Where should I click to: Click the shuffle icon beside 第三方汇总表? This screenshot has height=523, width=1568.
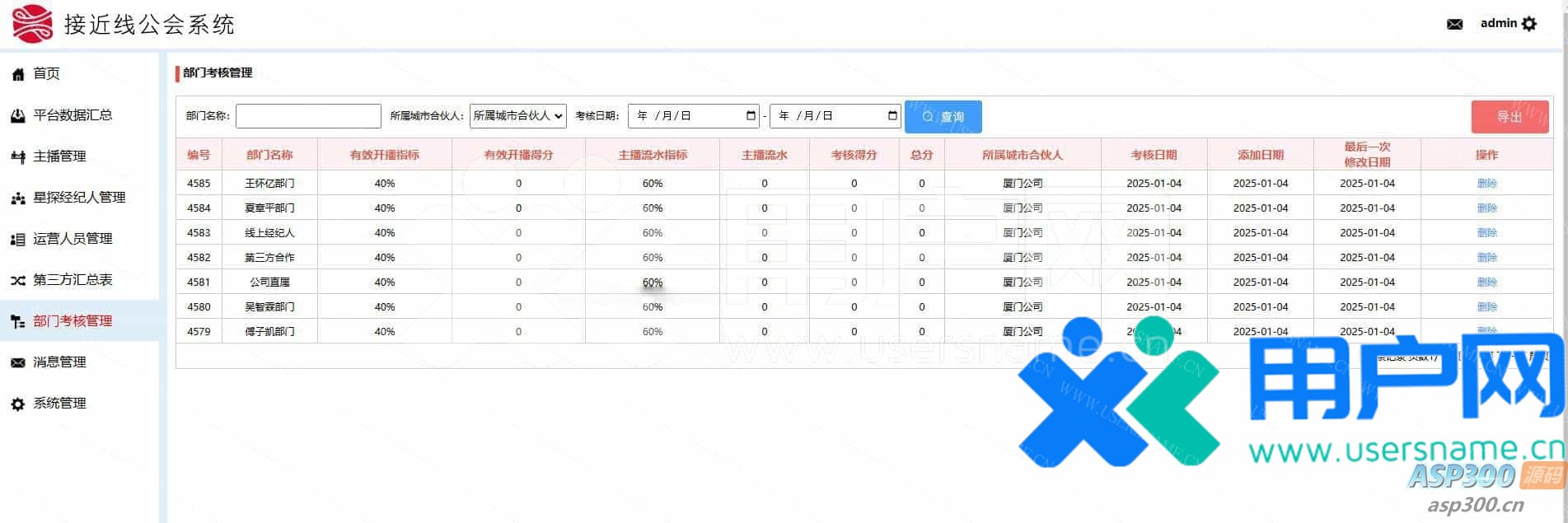pyautogui.click(x=17, y=281)
